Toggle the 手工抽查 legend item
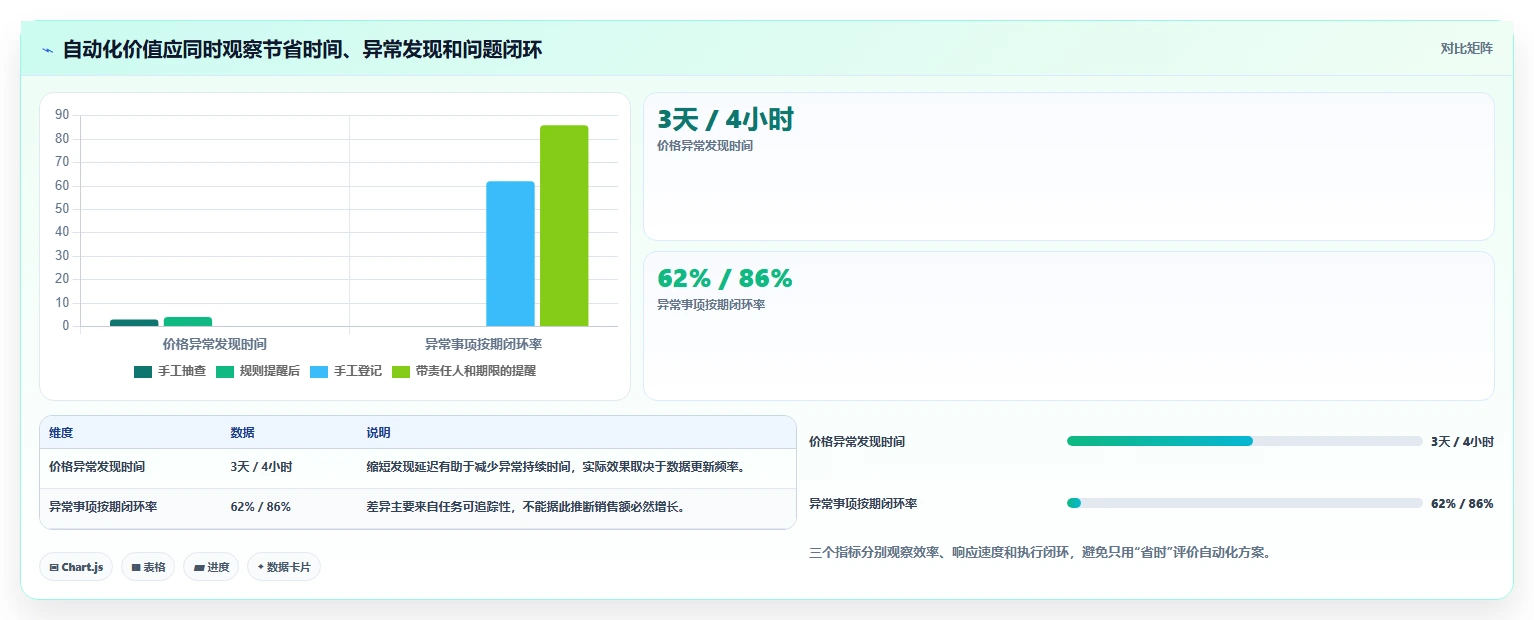Image resolution: width=1534 pixels, height=620 pixels. pyautogui.click(x=170, y=371)
